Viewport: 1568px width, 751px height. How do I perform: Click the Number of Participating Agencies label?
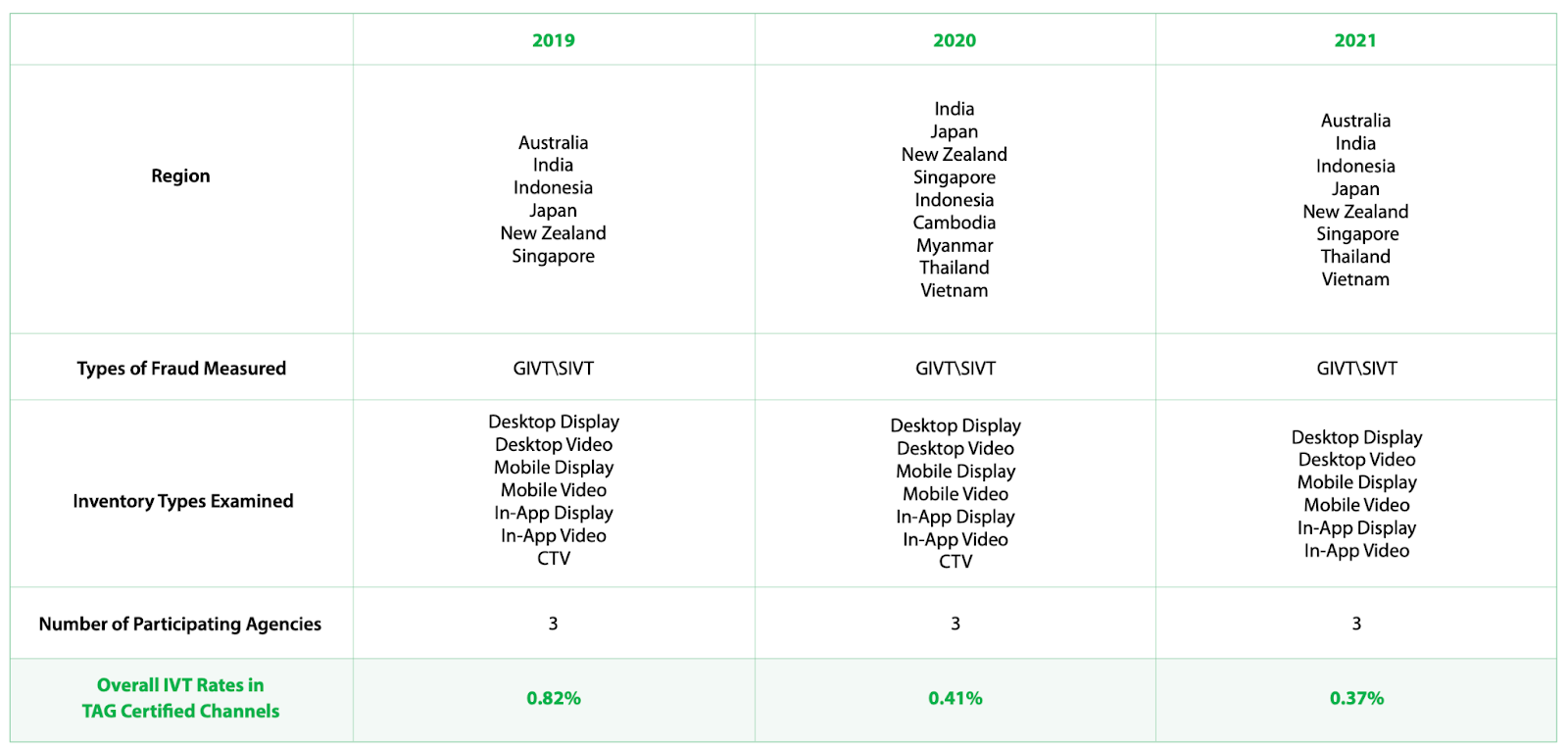[180, 624]
